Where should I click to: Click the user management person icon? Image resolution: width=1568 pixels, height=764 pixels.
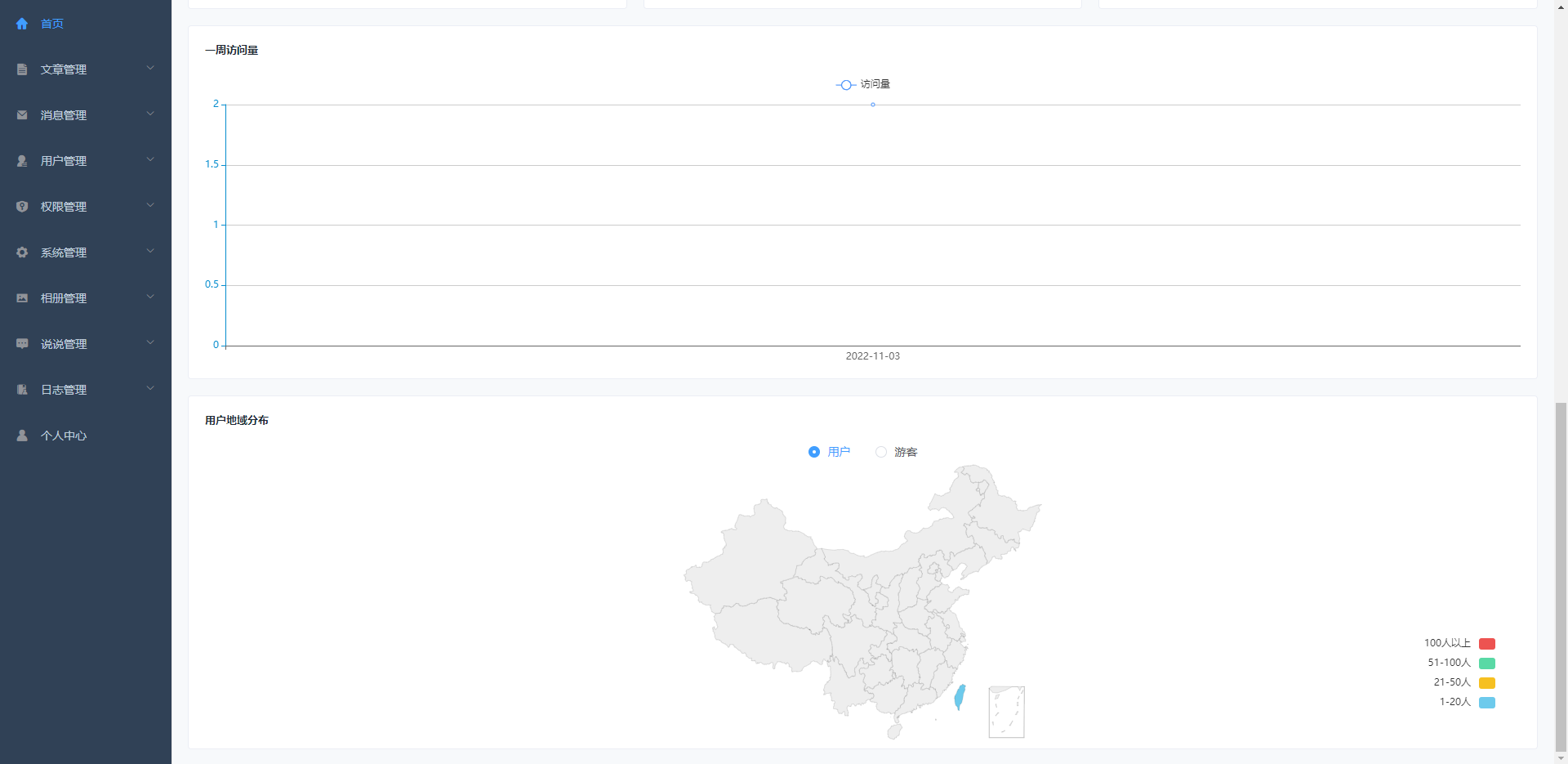tap(22, 161)
